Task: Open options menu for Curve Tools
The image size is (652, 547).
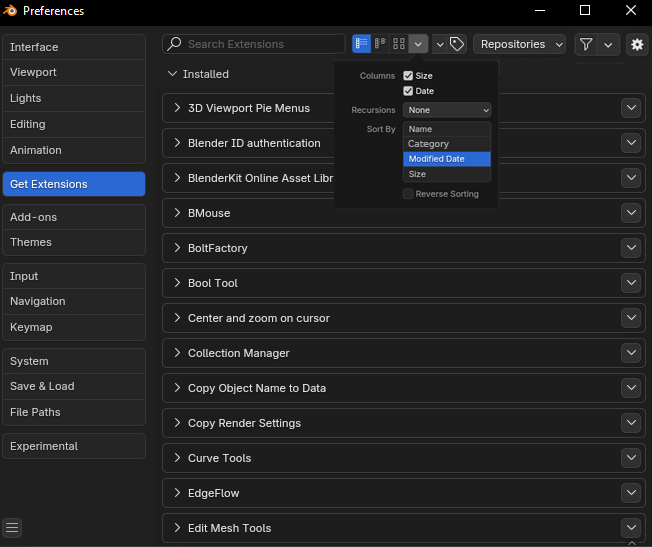Action: [631, 458]
